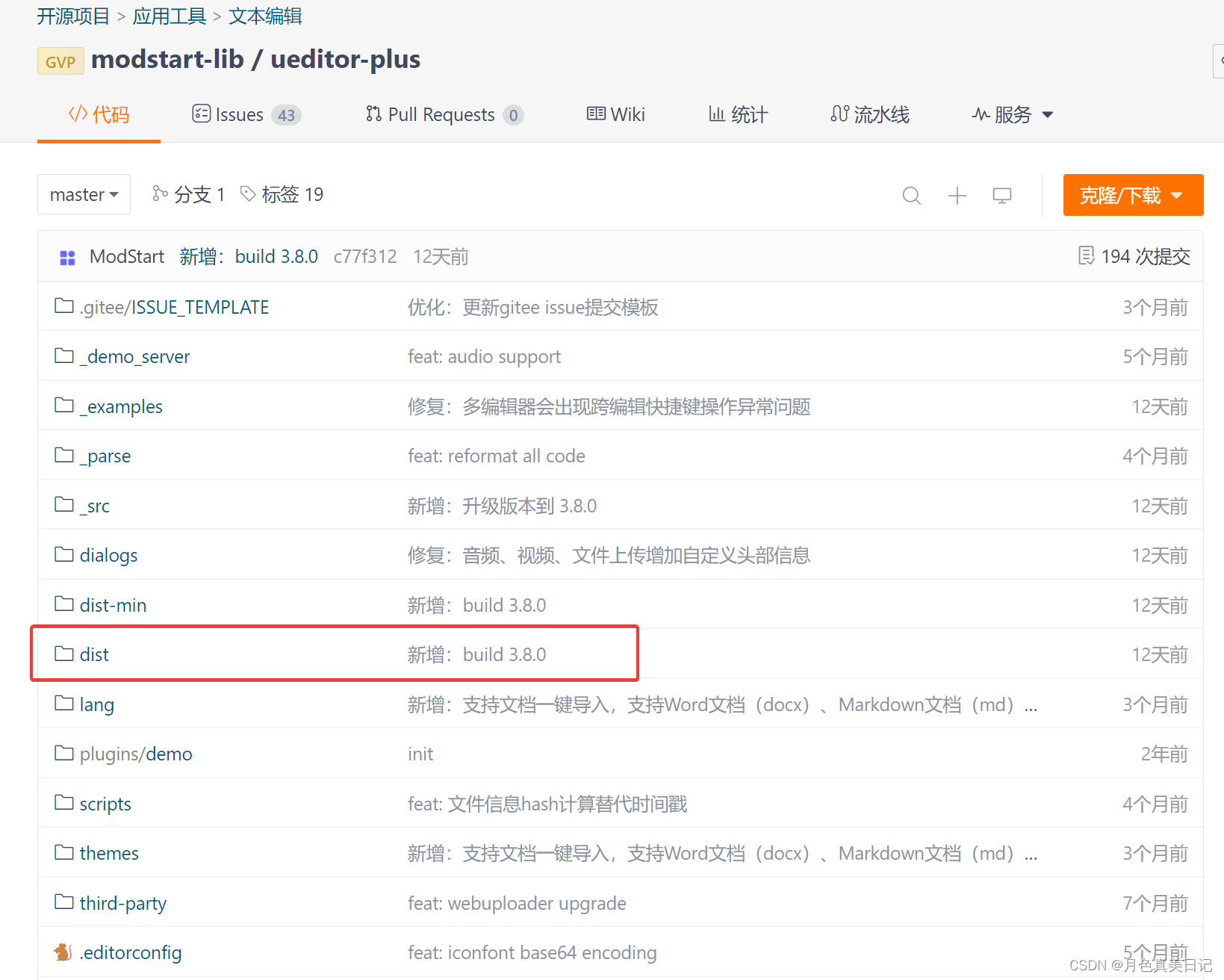Open commit hash c77f312
Screen dimensions: 1224x980
[x=365, y=256]
